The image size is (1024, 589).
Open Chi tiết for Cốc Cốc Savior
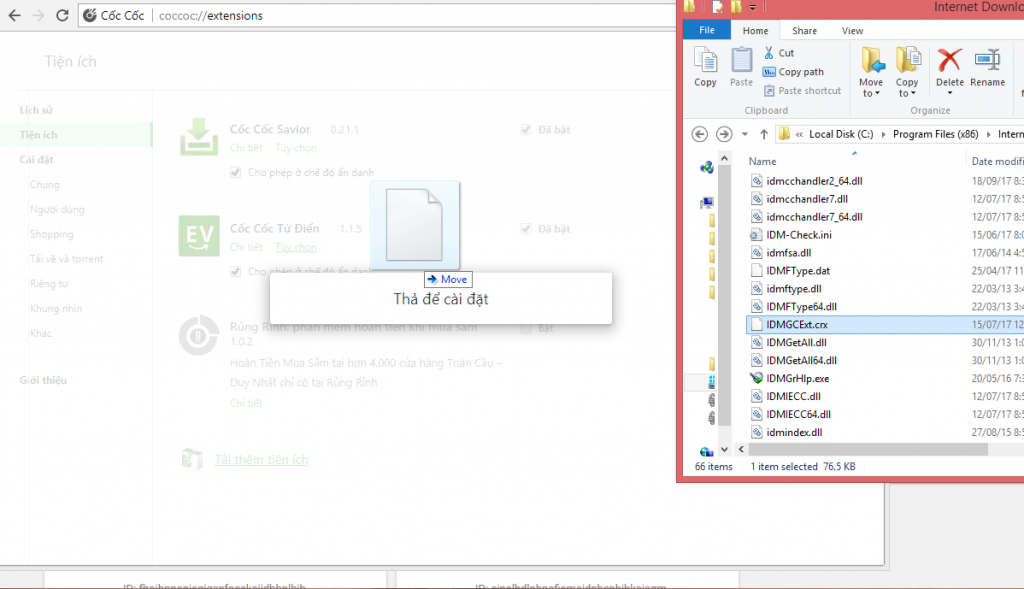pyautogui.click(x=246, y=148)
